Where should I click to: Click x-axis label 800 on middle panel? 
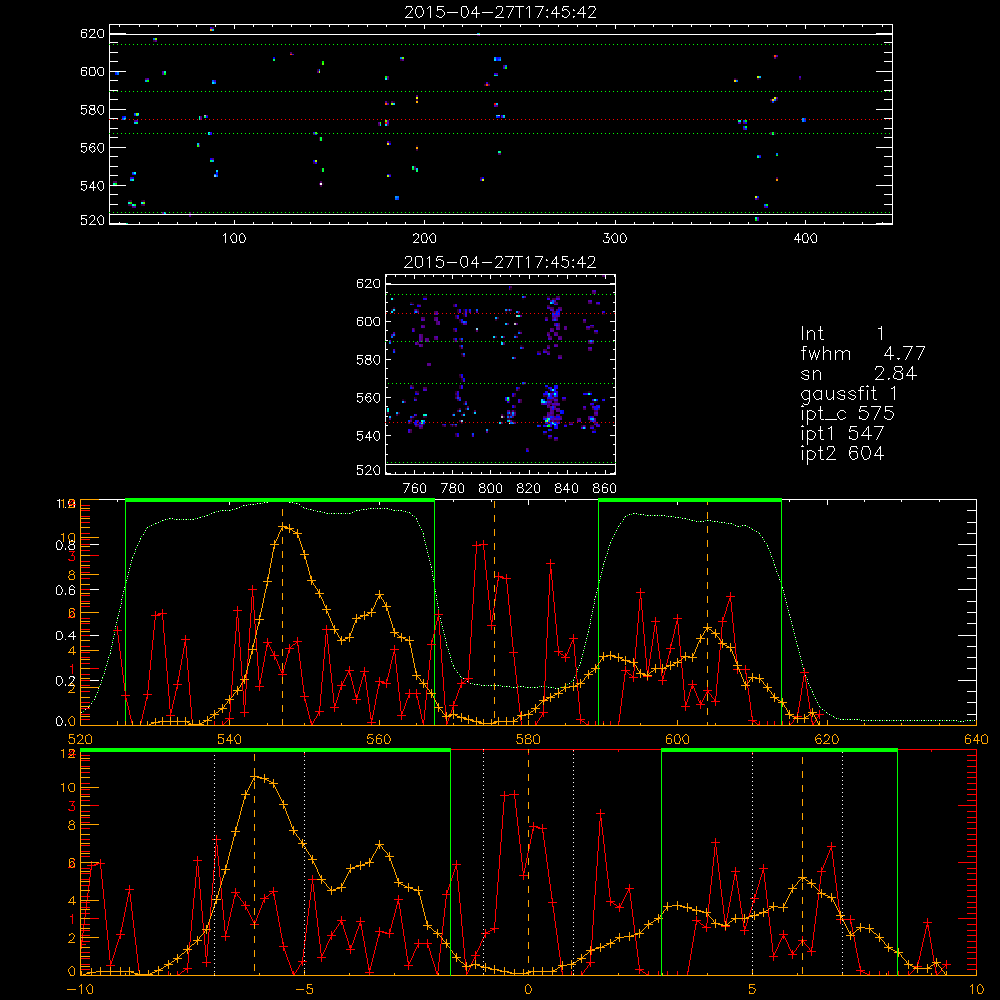point(490,489)
